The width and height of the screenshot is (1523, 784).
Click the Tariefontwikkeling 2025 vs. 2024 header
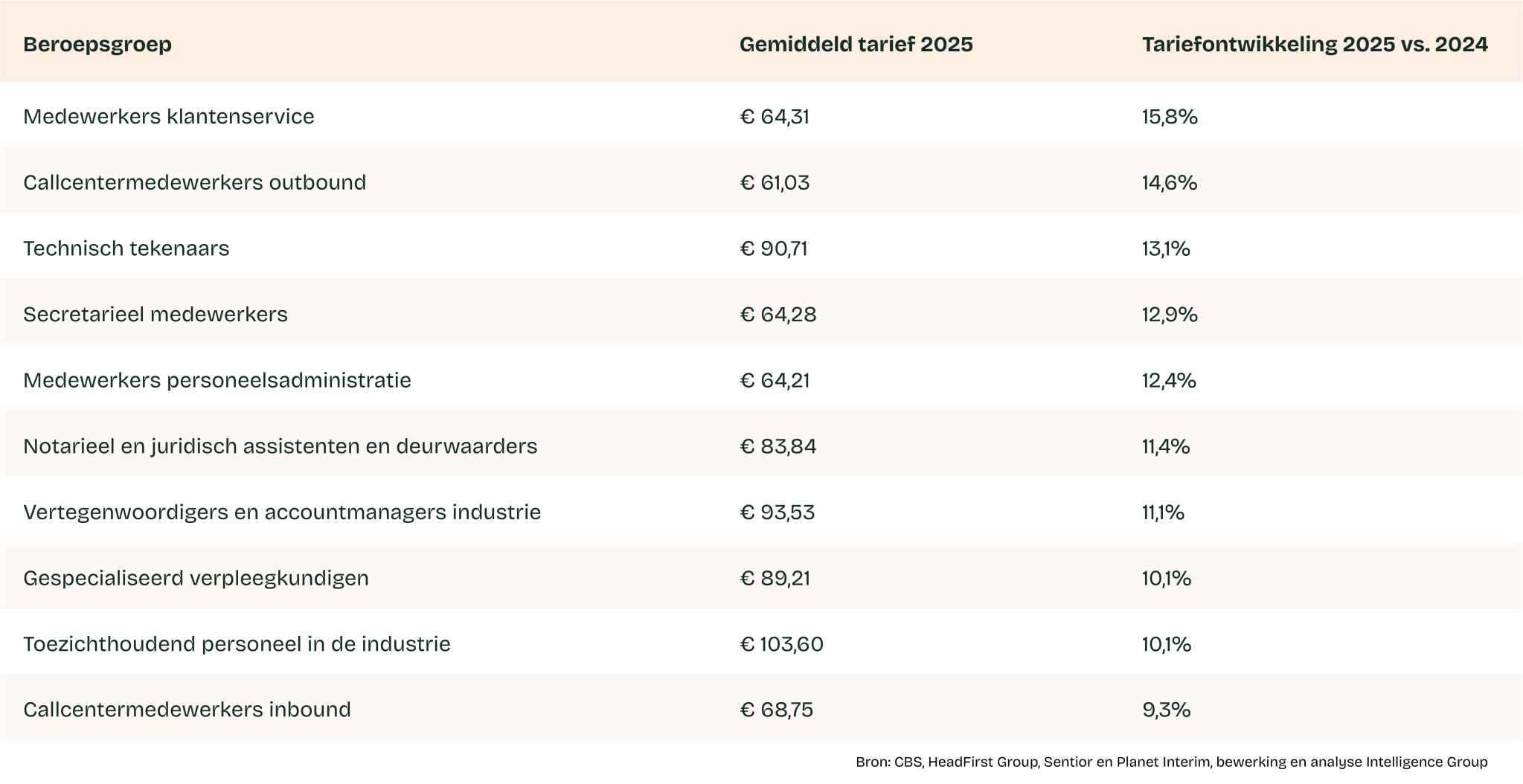(x=1315, y=45)
